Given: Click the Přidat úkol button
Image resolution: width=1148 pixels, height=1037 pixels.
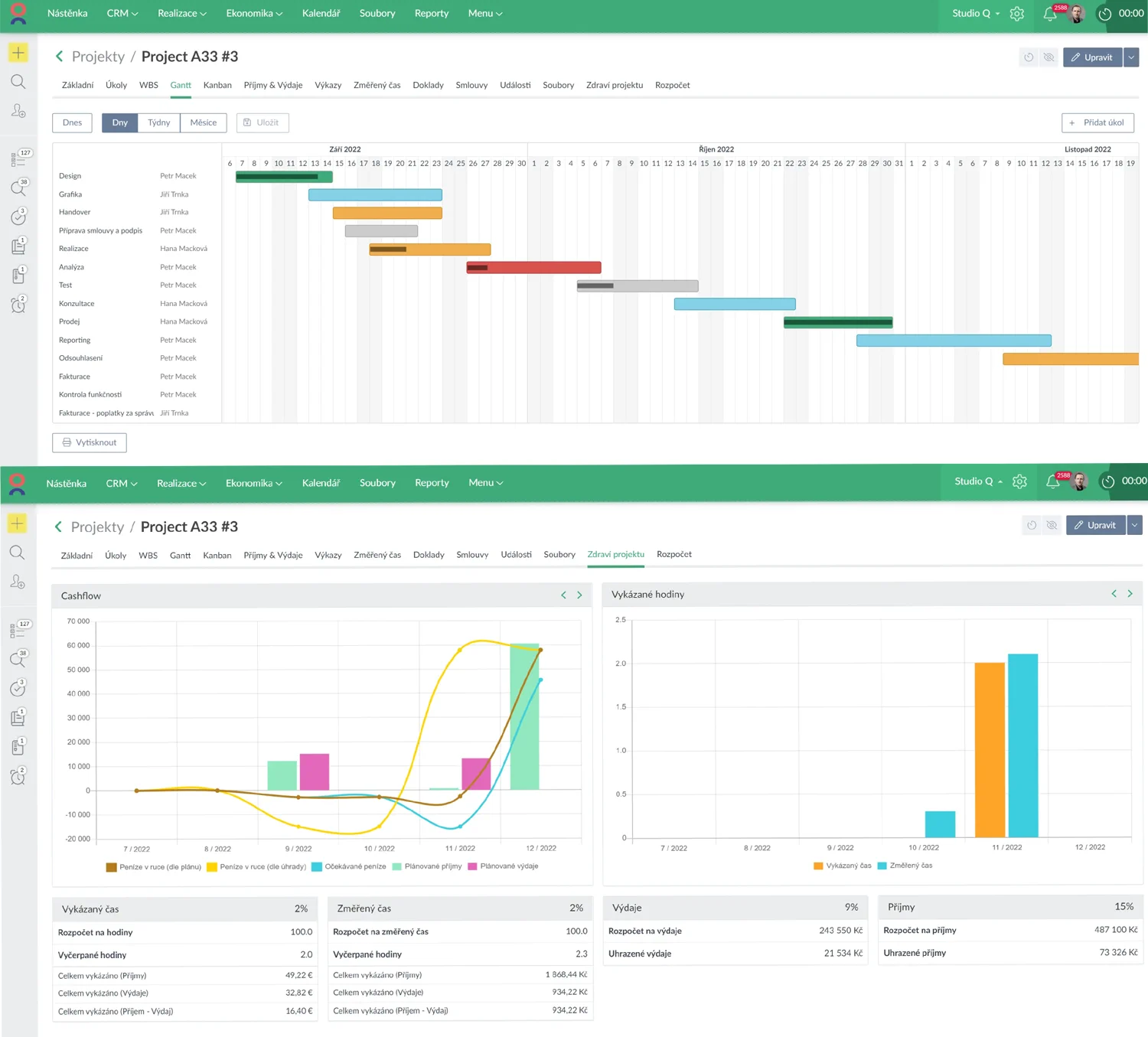Looking at the screenshot, I should [x=1097, y=122].
